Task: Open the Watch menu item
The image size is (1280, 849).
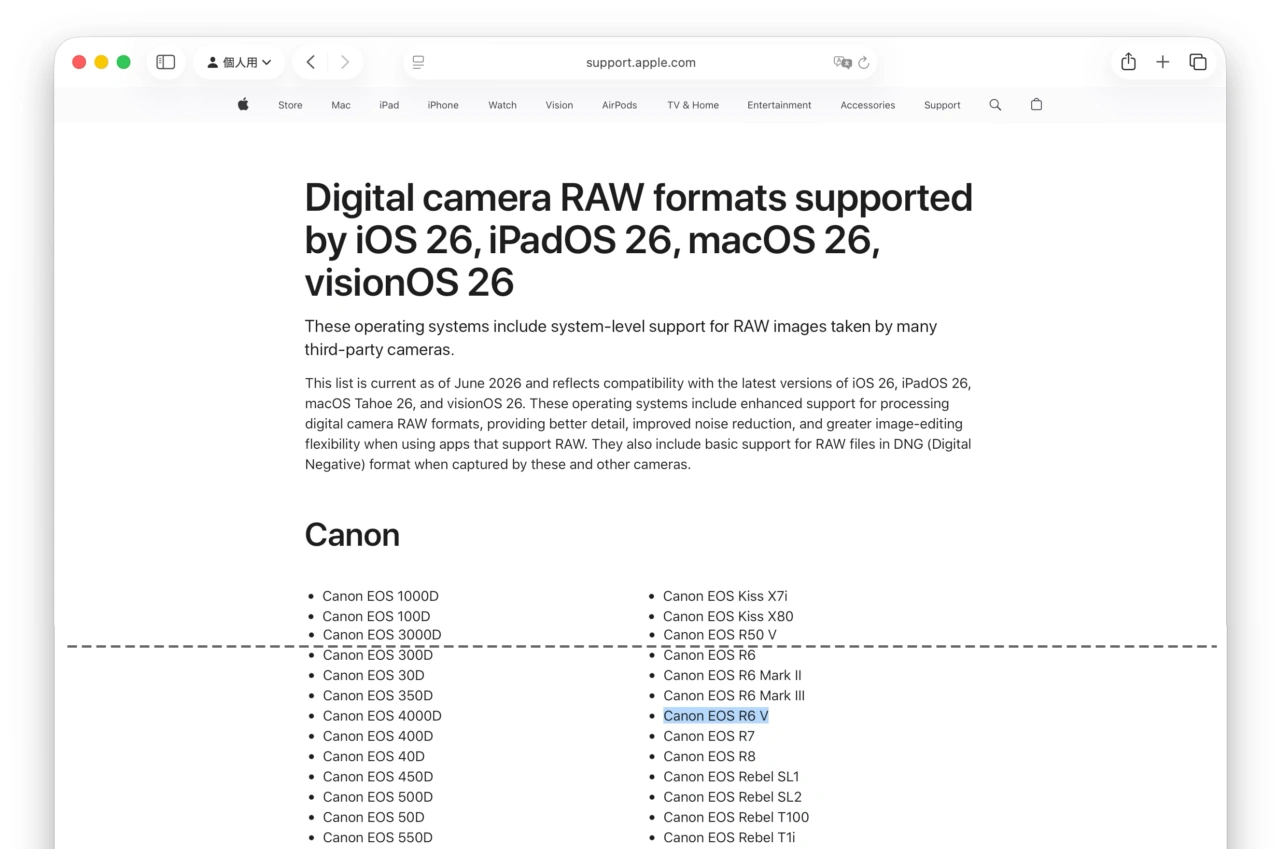Action: 502,105
